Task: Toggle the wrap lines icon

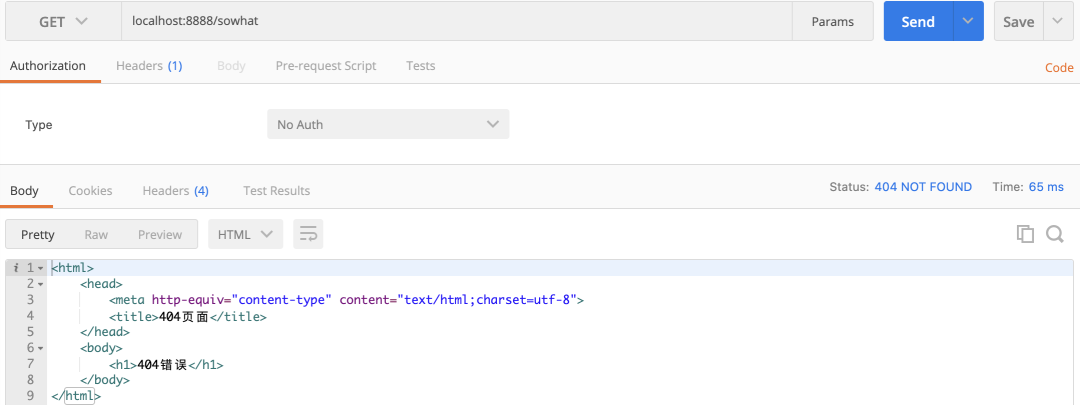Action: tap(308, 234)
